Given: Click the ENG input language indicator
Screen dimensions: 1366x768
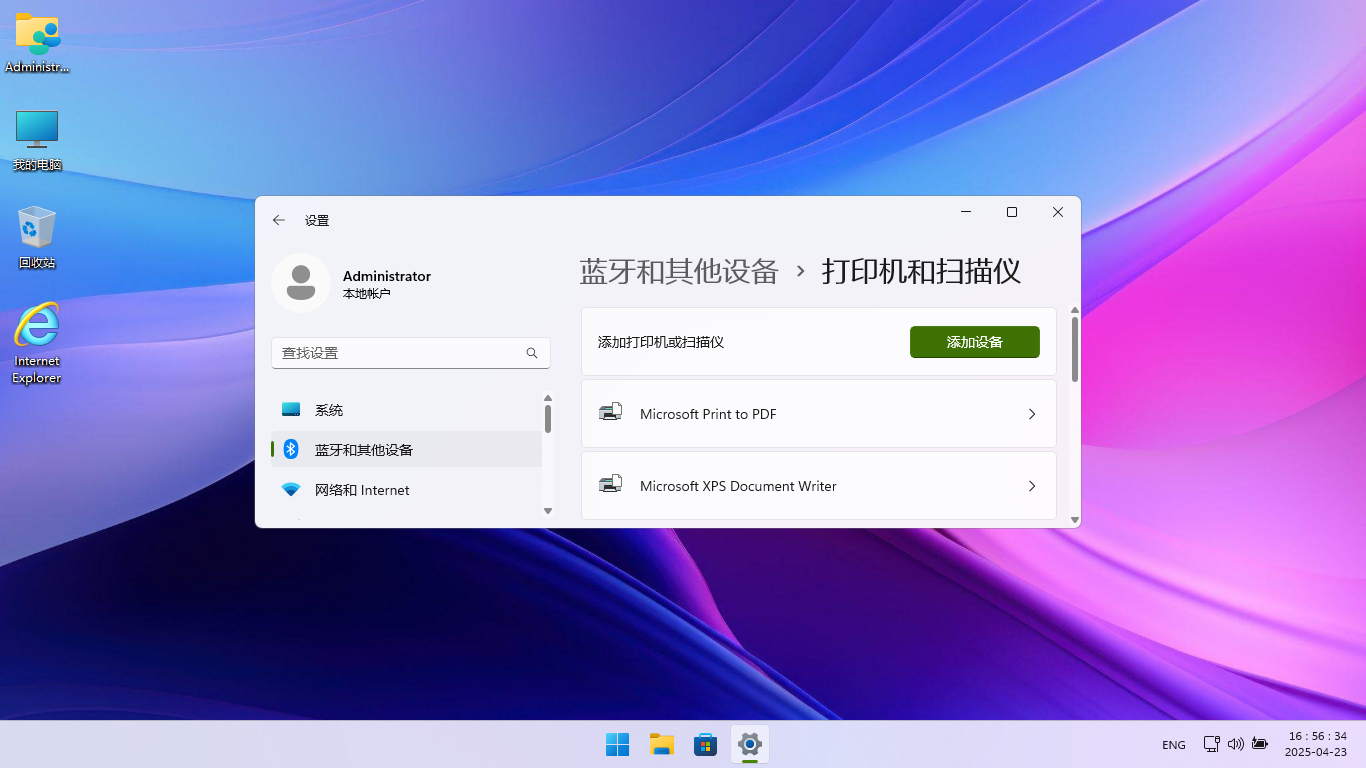Looking at the screenshot, I should pyautogui.click(x=1174, y=745).
